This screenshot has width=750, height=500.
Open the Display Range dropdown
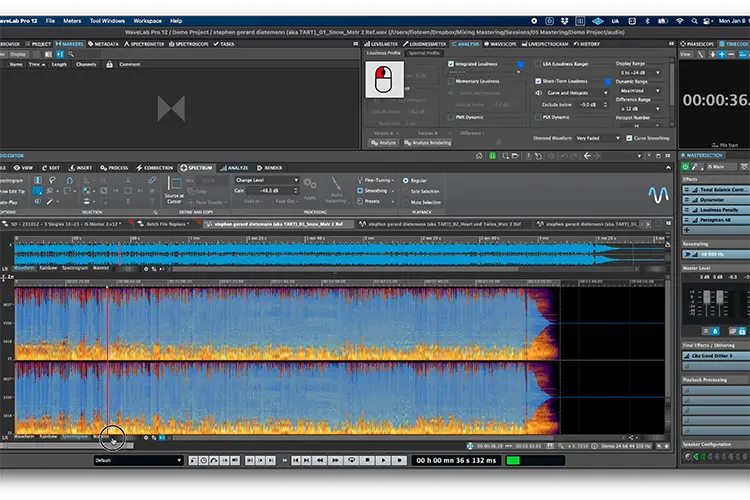click(x=640, y=73)
